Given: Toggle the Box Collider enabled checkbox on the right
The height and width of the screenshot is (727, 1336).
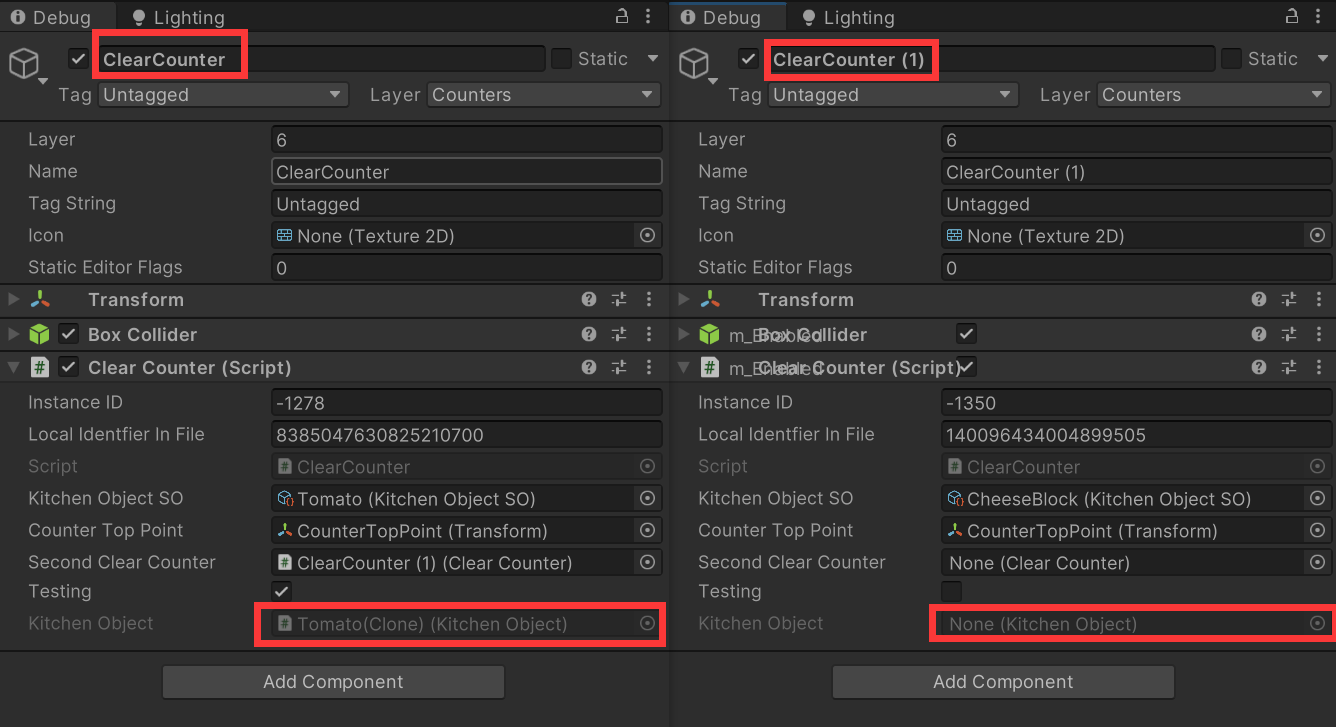Looking at the screenshot, I should tap(968, 334).
